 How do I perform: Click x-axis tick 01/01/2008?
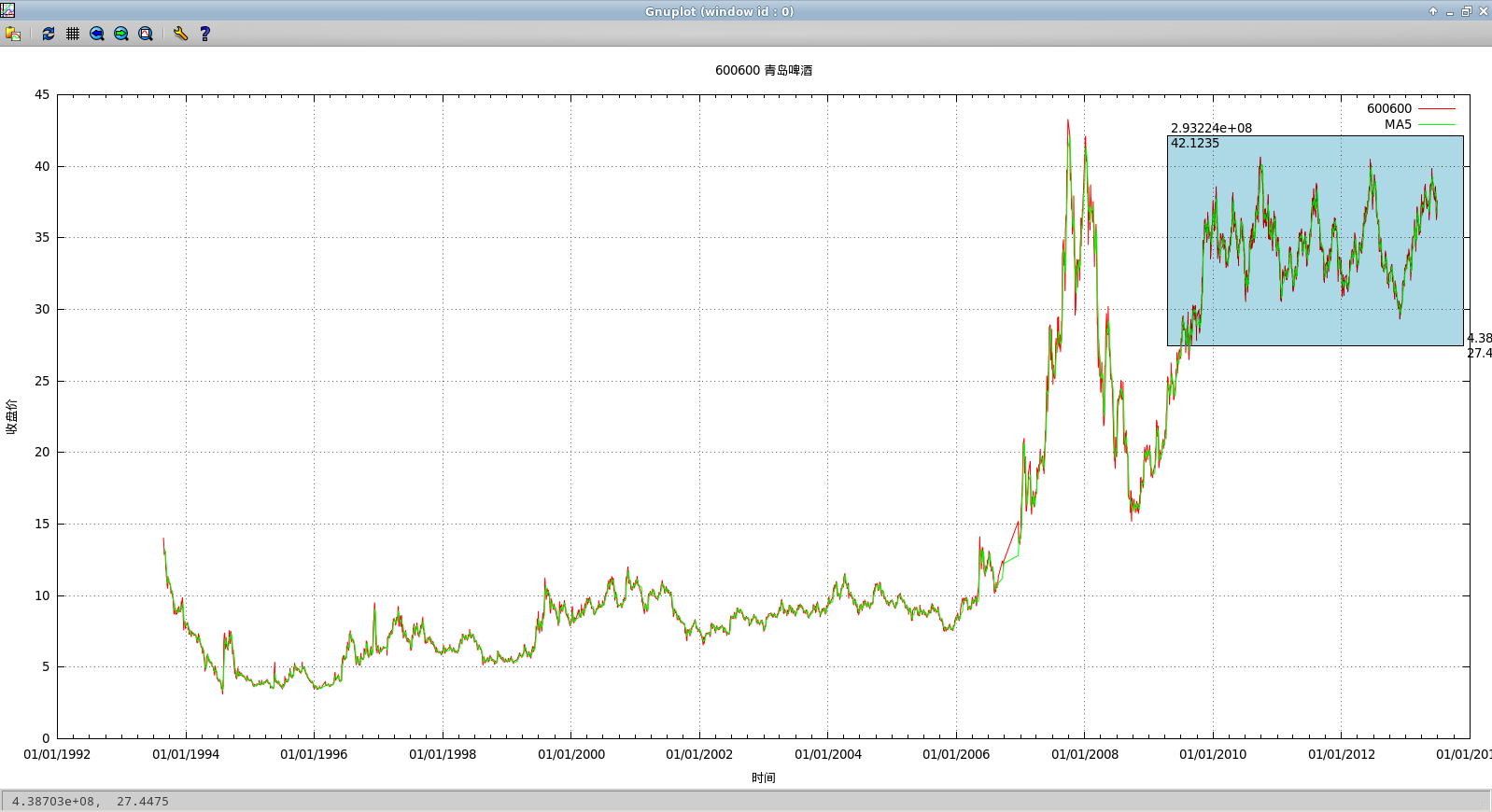[x=1085, y=754]
